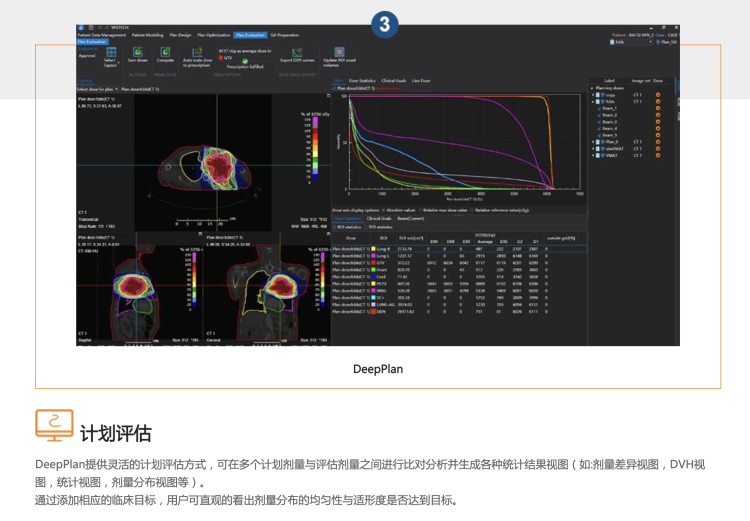Click the Heart green color swatch
The image size is (750, 521).
click(x=374, y=269)
